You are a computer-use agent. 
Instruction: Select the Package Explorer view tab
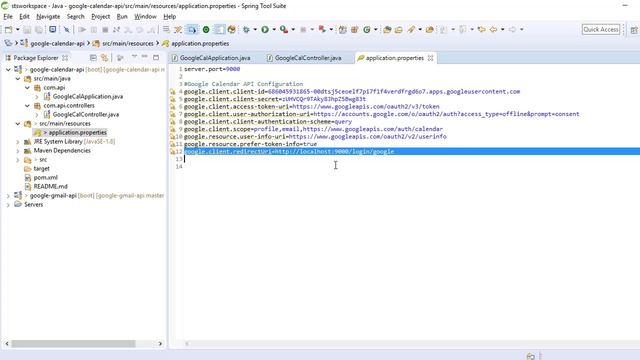pyautogui.click(x=36, y=58)
